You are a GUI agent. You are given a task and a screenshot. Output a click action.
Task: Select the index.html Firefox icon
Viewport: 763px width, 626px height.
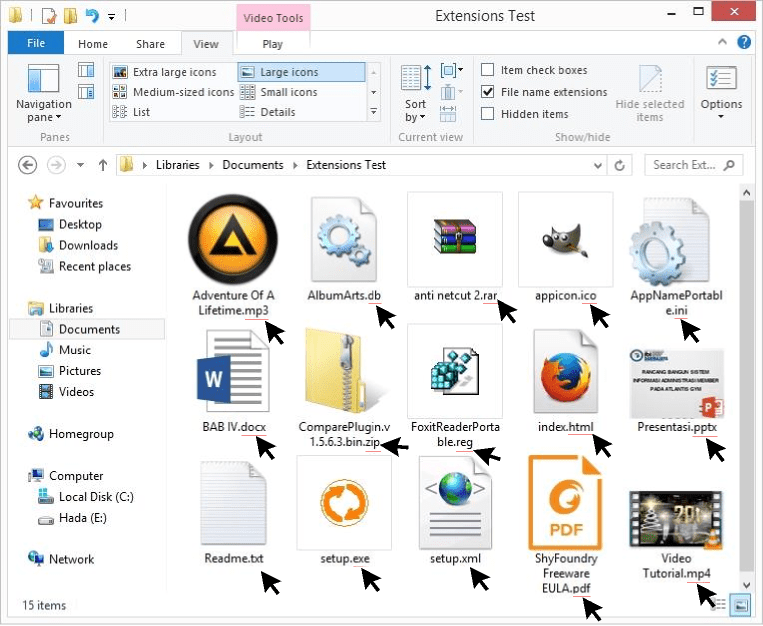[565, 371]
